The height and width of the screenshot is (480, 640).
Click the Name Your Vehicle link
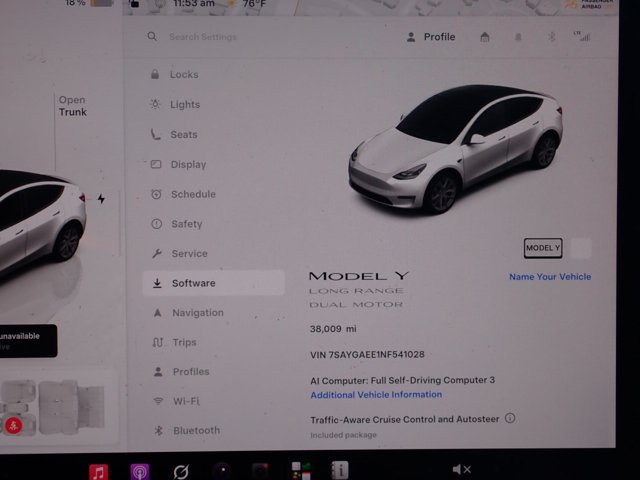[550, 277]
